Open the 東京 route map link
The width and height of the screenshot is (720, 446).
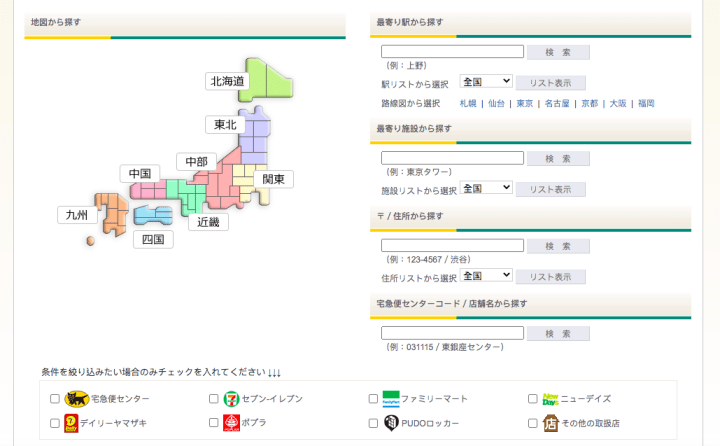[x=524, y=103]
